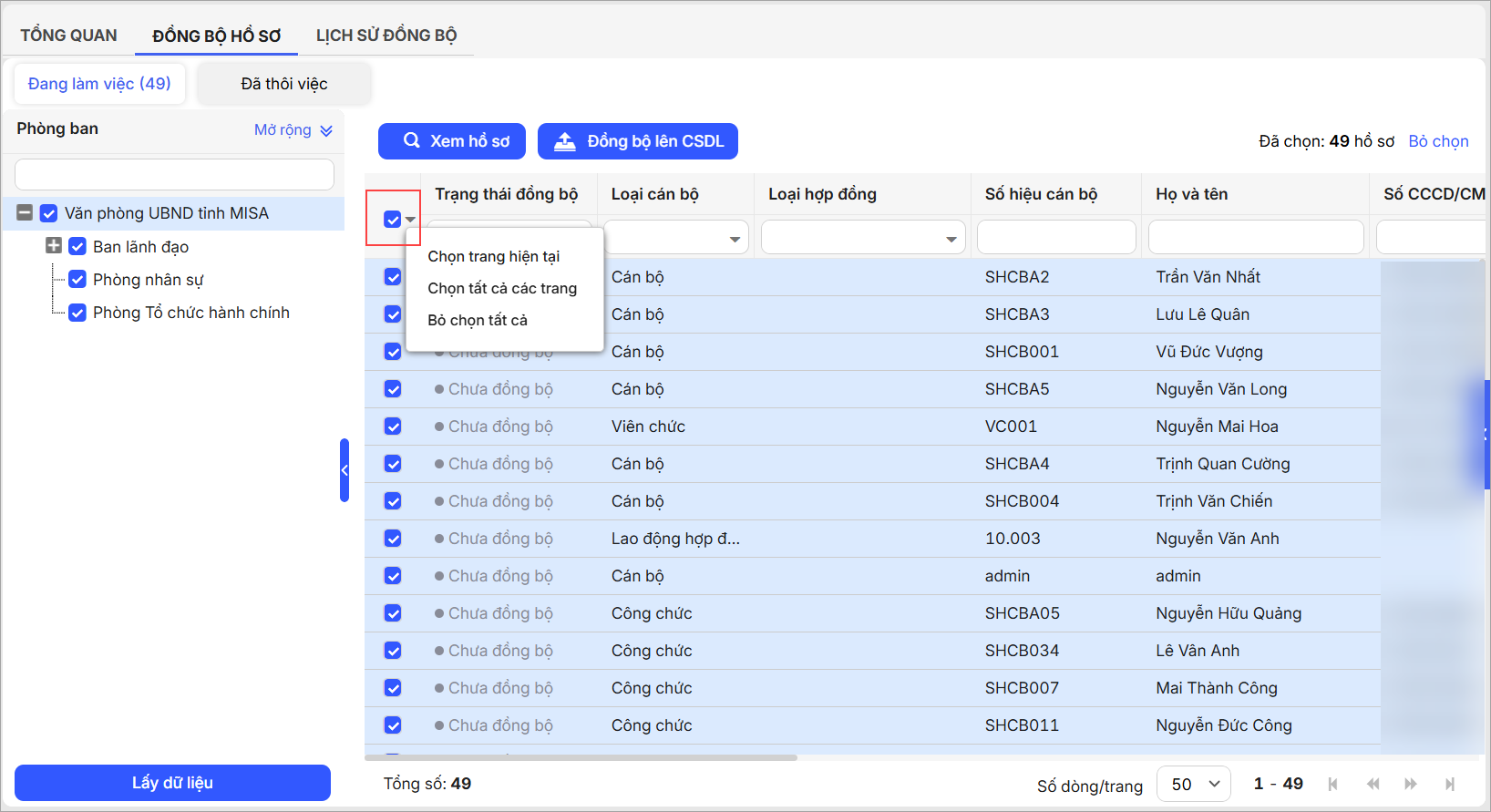
Task: Click the upload icon in Đồng bộ lên CSDL
Action: 565,141
